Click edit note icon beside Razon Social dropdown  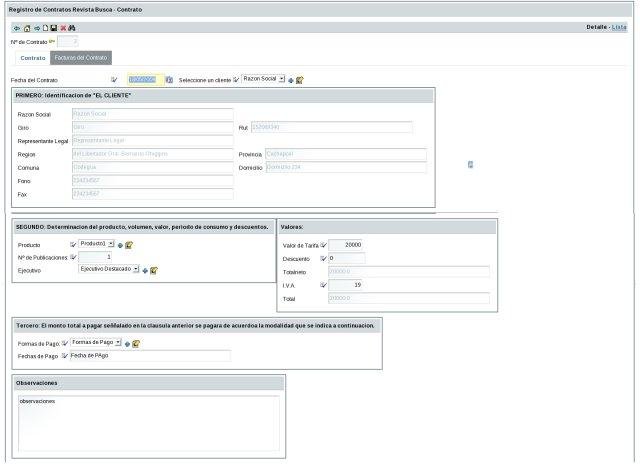click(300, 80)
